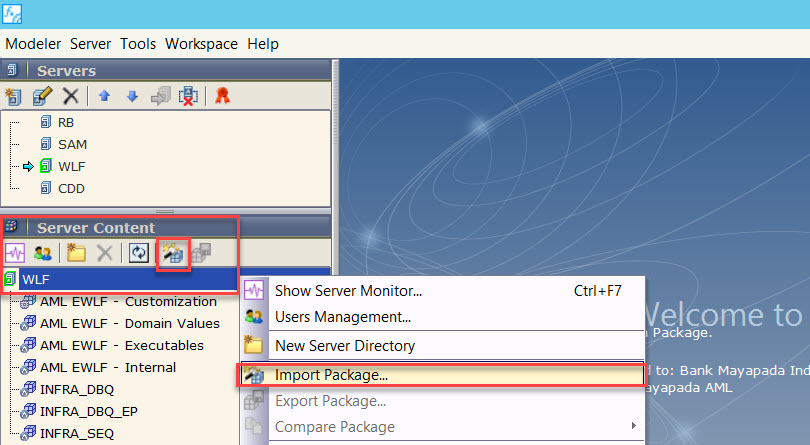Click the AML EWLF - Customization package icon

(28, 301)
